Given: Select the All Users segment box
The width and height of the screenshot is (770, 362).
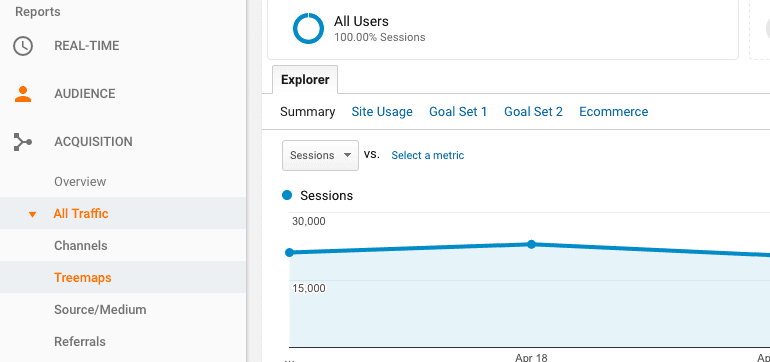Looking at the screenshot, I should click(503, 29).
